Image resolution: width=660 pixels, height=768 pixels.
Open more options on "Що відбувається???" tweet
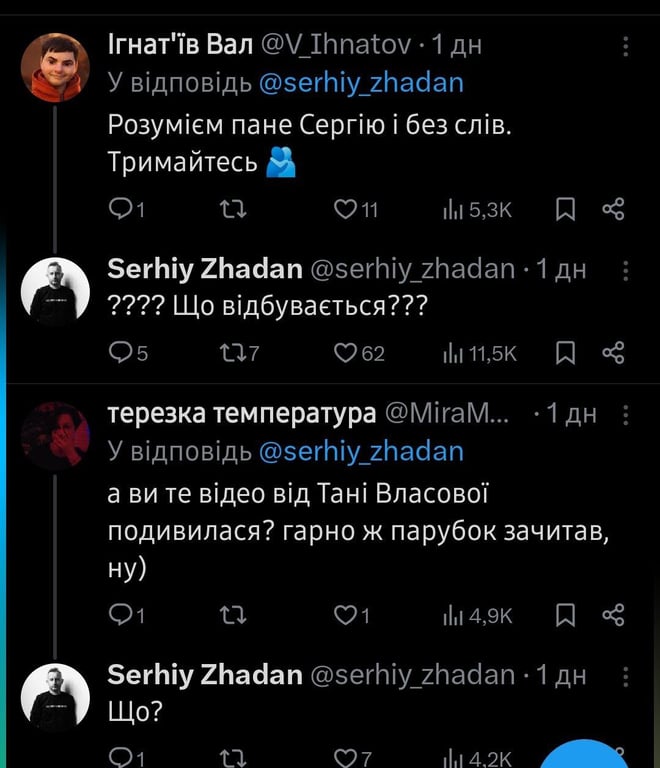pyautogui.click(x=626, y=270)
